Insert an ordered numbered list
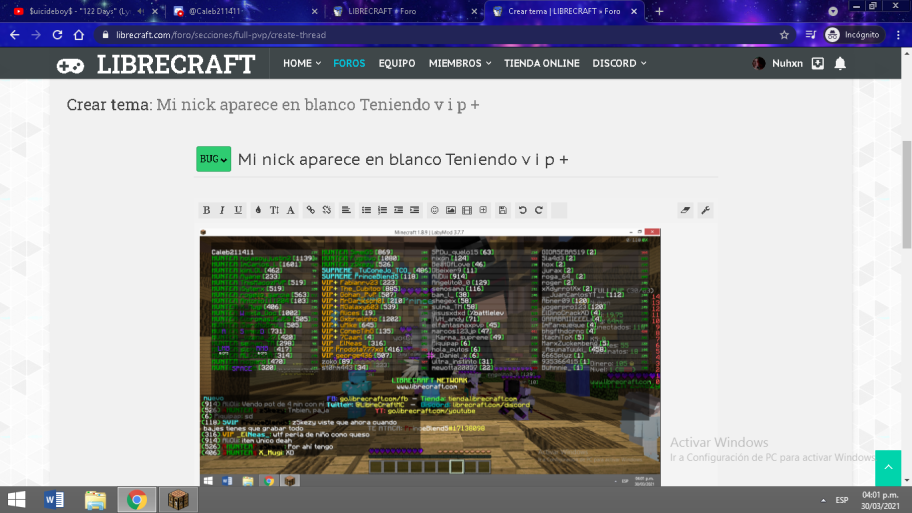The width and height of the screenshot is (912, 513). click(382, 210)
